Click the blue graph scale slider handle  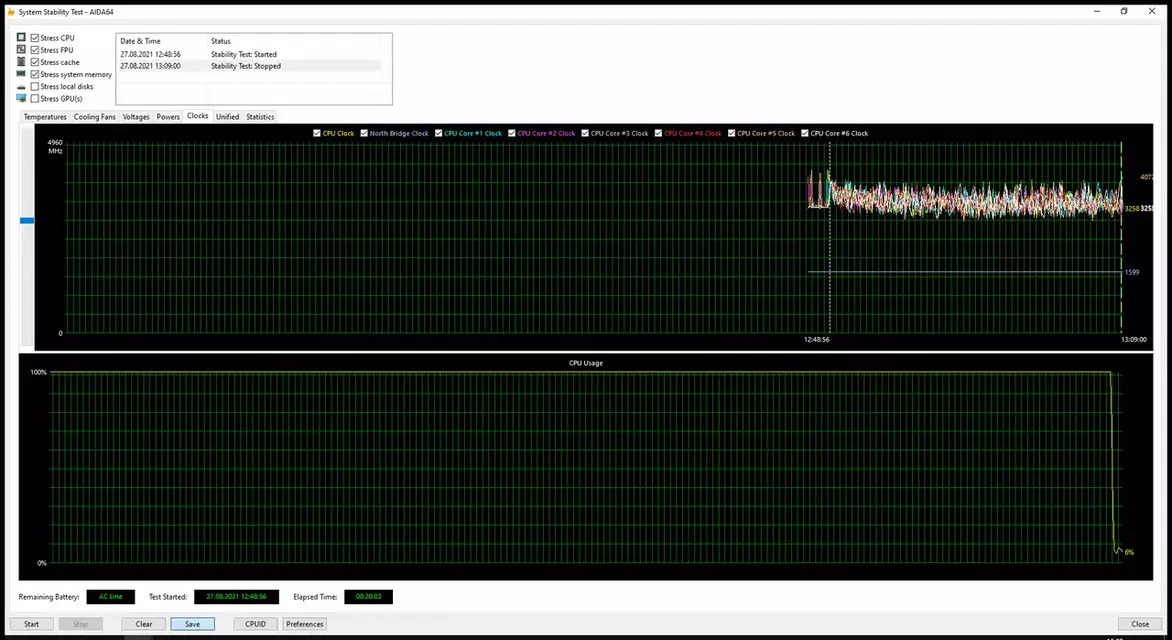(27, 221)
